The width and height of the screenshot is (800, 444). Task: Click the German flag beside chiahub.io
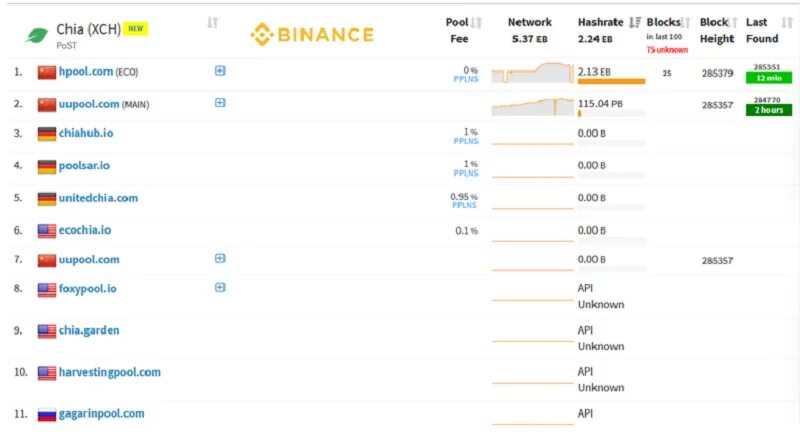pos(47,134)
